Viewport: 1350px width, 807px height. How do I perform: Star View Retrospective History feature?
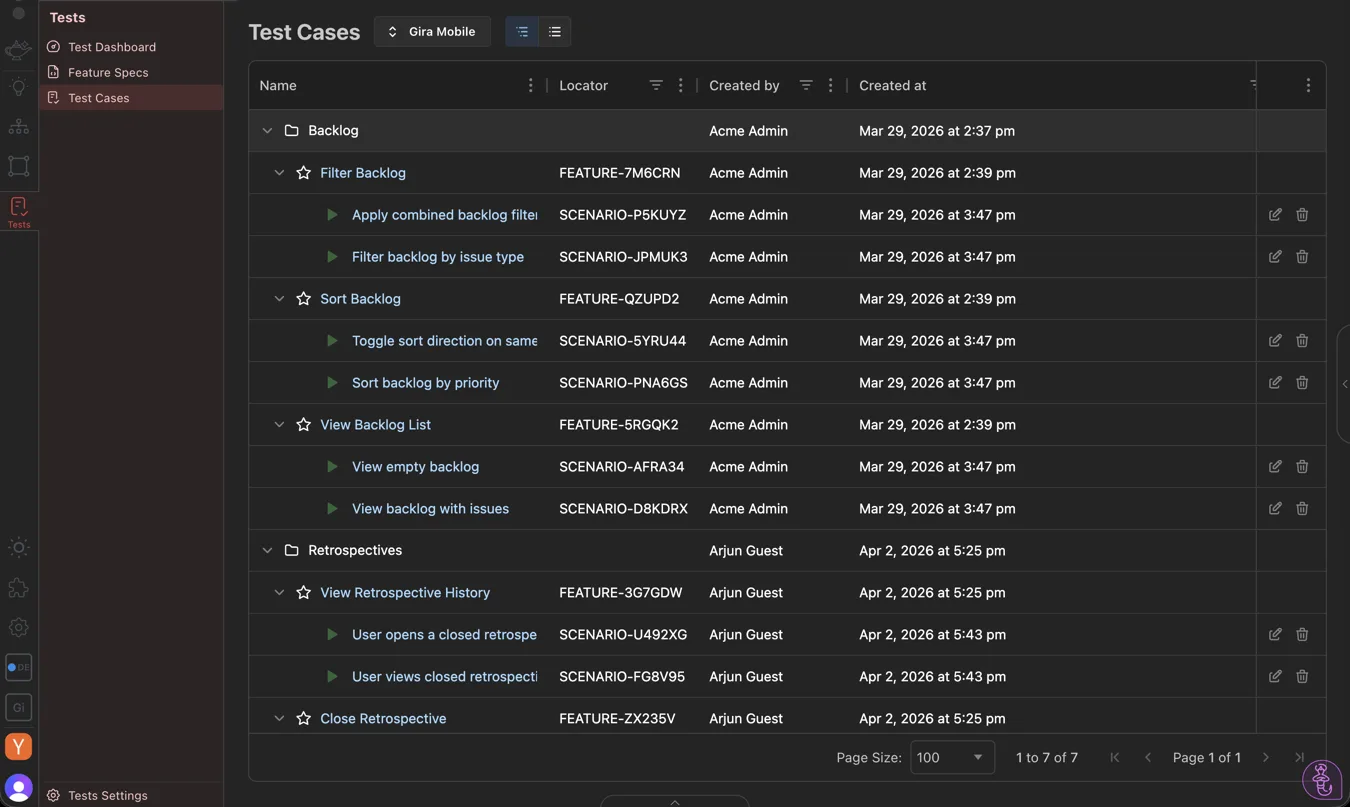(304, 593)
